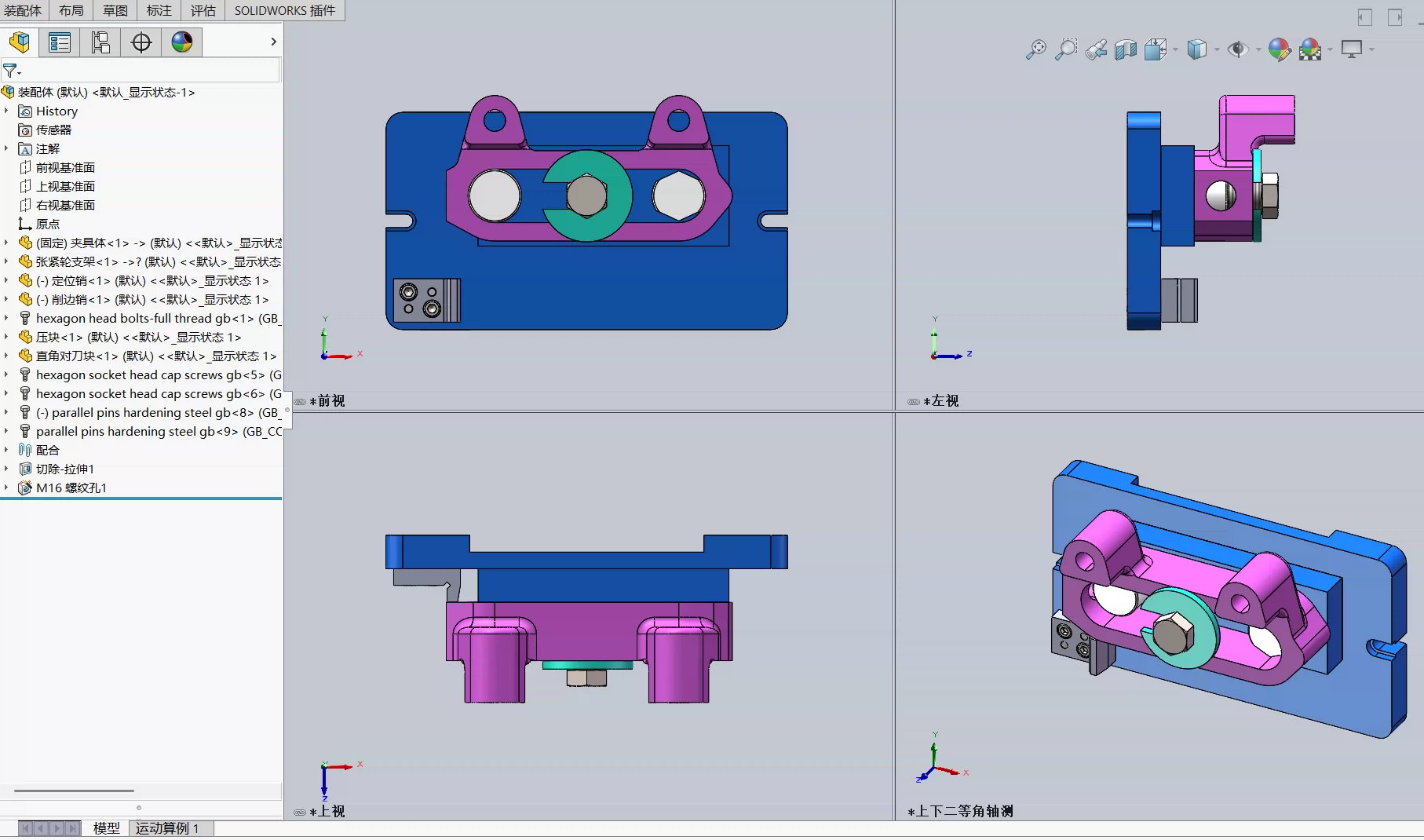Open the FeatureManager design tree tab
This screenshot has height=840, width=1424.
(x=20, y=42)
